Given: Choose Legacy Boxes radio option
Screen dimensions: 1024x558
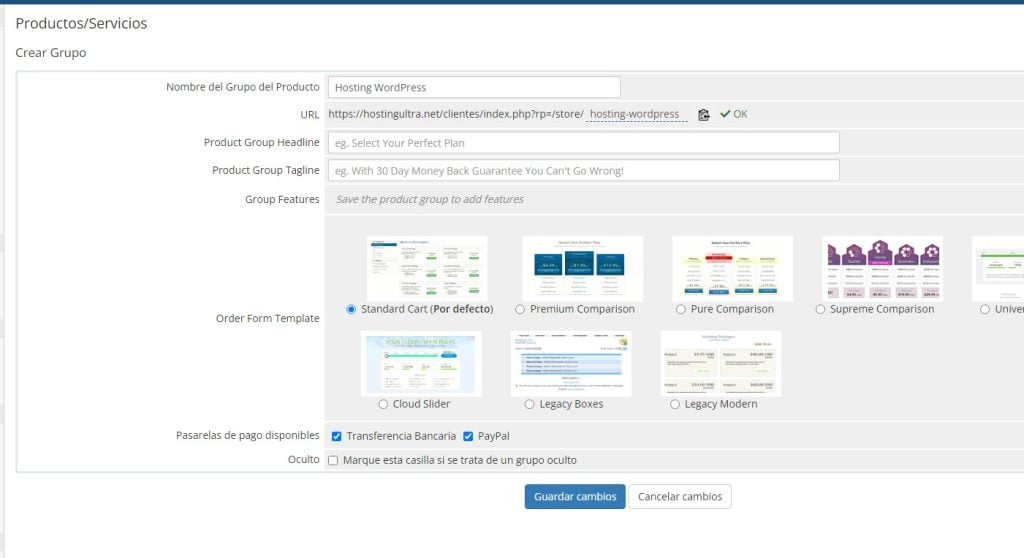Looking at the screenshot, I should click(530, 404).
